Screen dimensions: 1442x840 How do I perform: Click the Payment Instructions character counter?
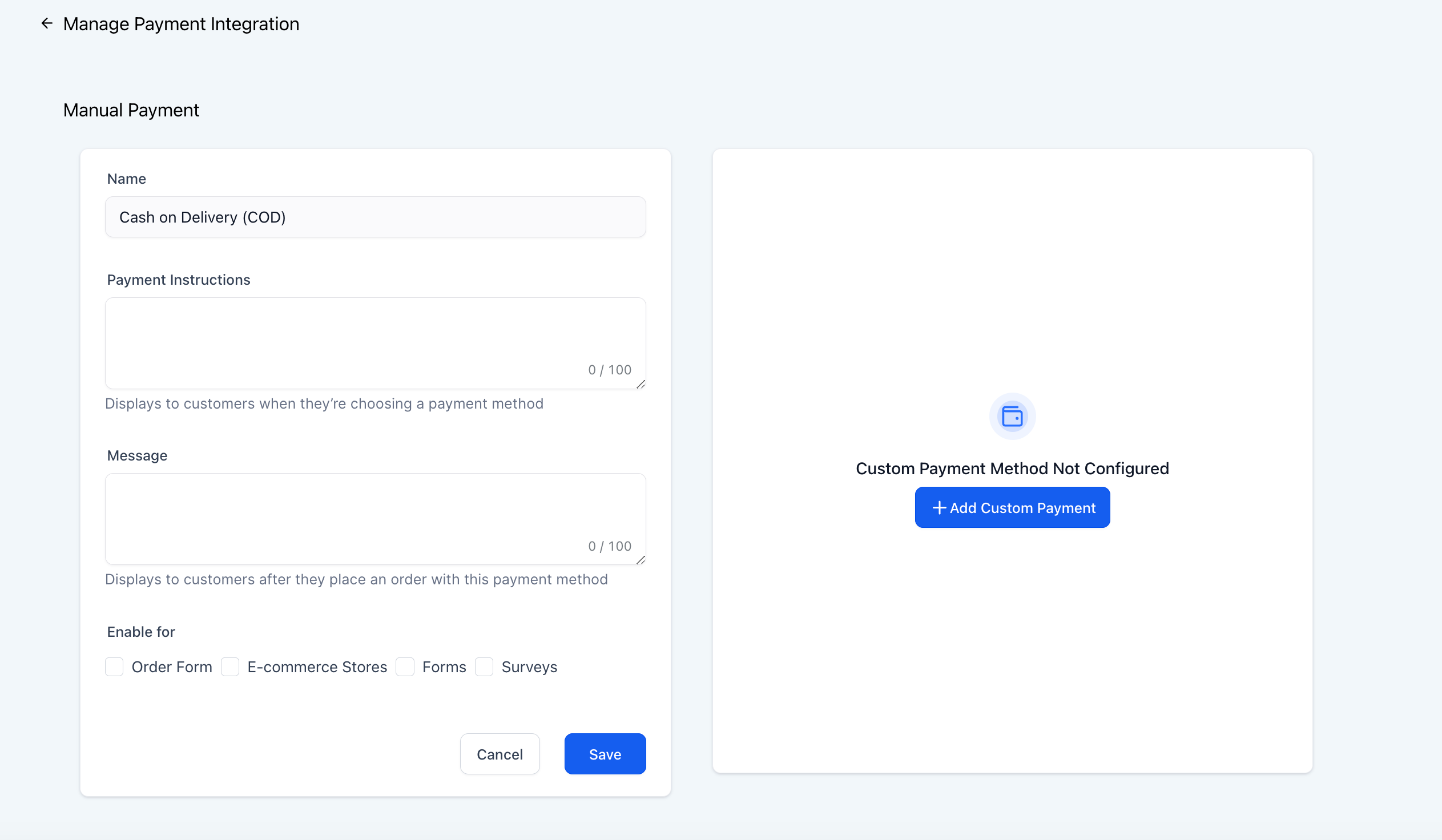coord(610,370)
